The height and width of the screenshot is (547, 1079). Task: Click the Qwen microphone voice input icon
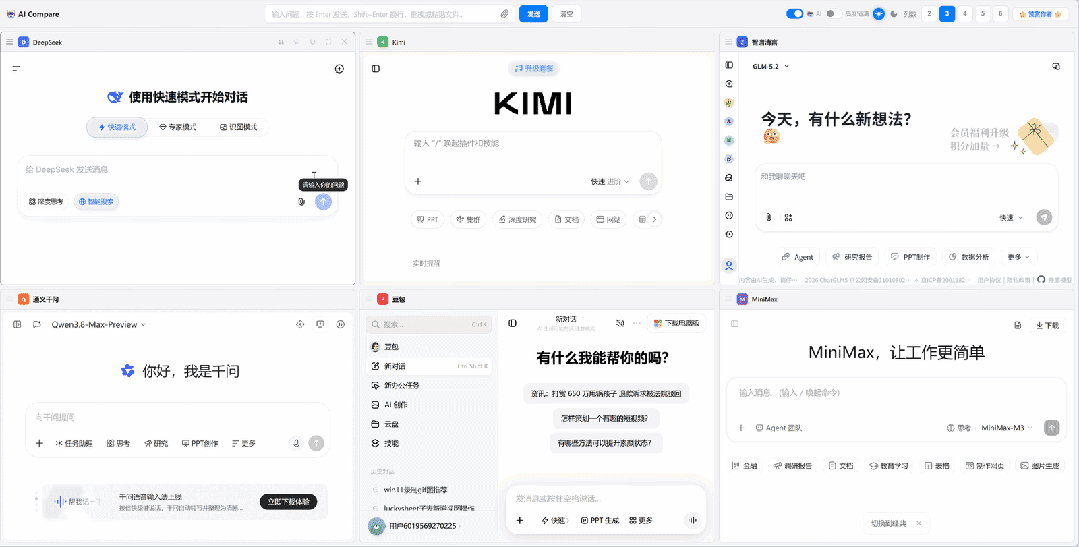[x=295, y=443]
